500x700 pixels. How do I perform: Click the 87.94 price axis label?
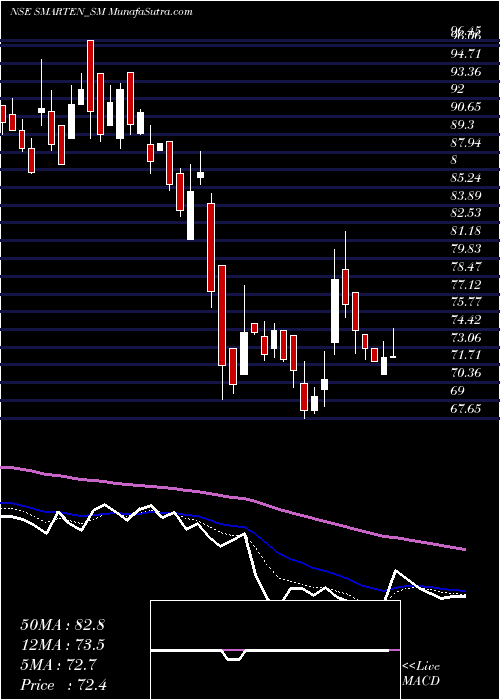pos(466,143)
